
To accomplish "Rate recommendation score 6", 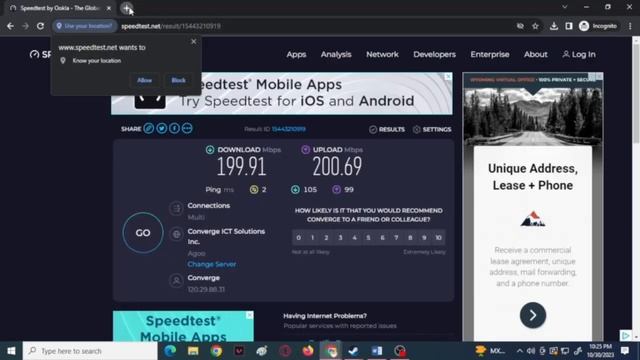I will (382, 238).
